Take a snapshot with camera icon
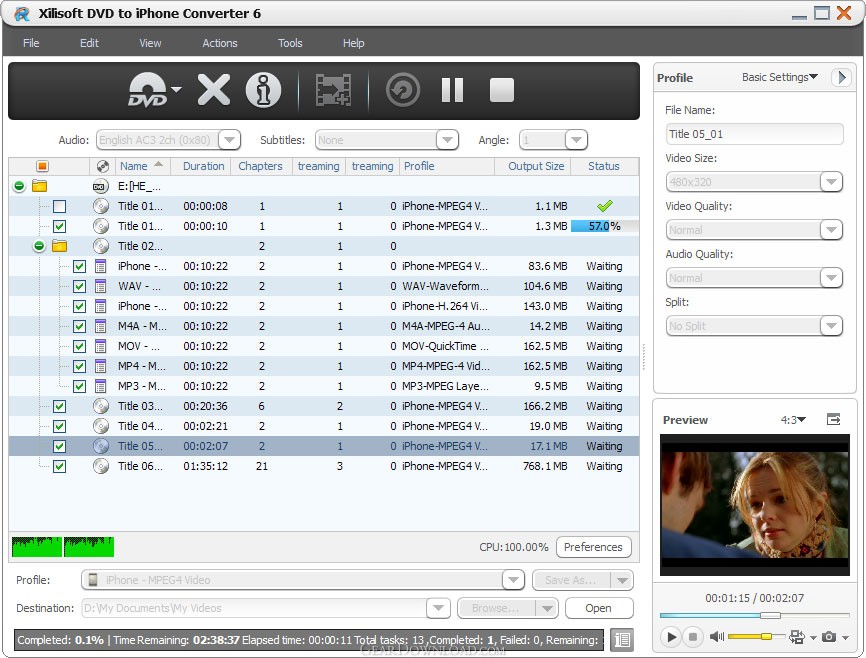 tap(828, 637)
